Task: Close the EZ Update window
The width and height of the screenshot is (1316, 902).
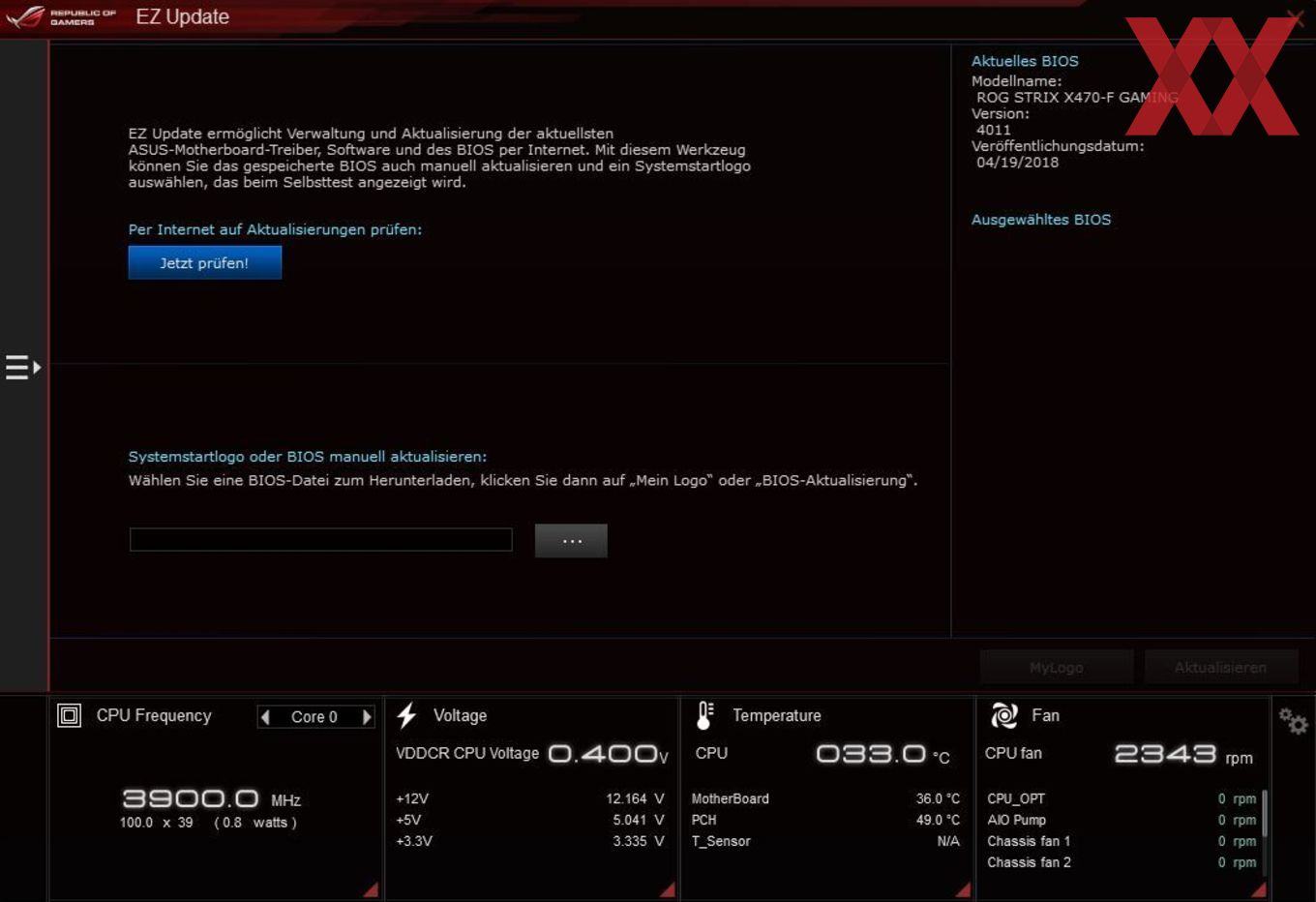Action: 1295,17
